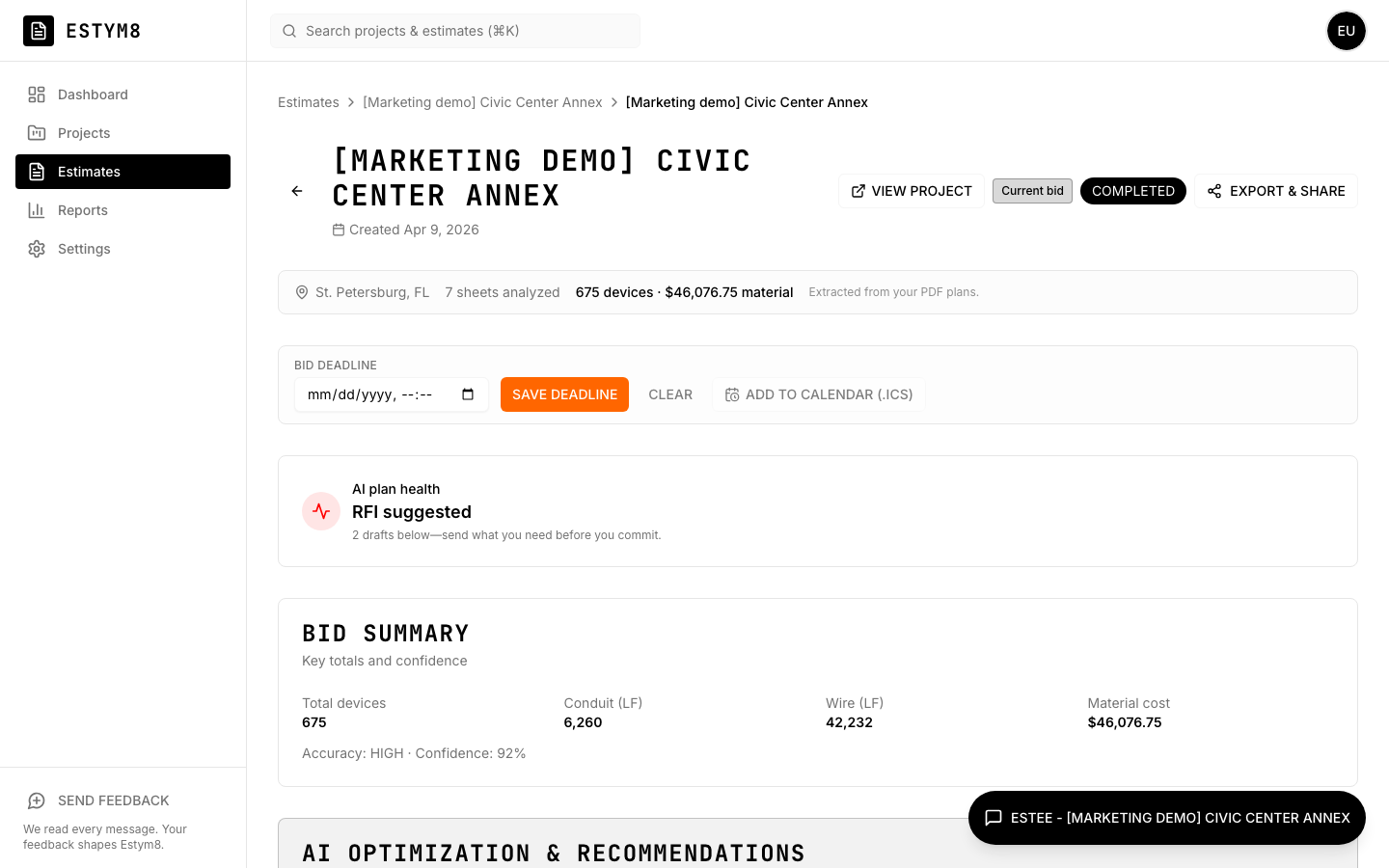Screen dimensions: 1389x868
Task: Select the Projects folder icon in sidebar
Action: tap(37, 133)
